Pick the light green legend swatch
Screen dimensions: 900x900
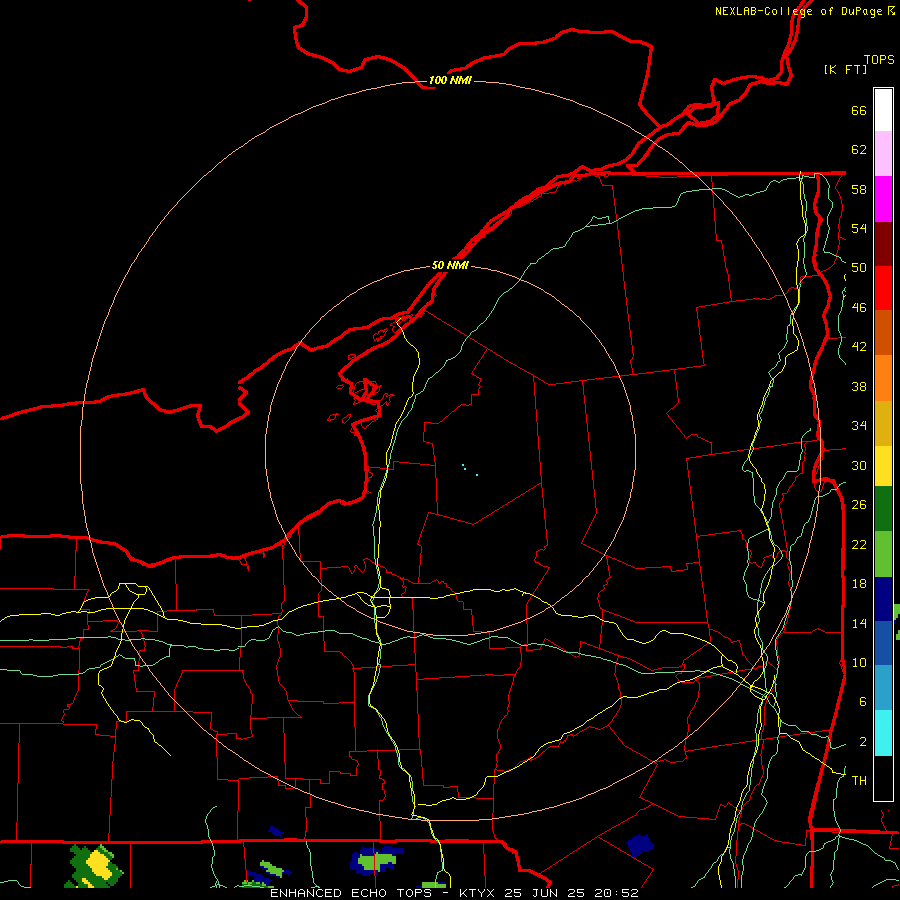pyautogui.click(x=883, y=553)
